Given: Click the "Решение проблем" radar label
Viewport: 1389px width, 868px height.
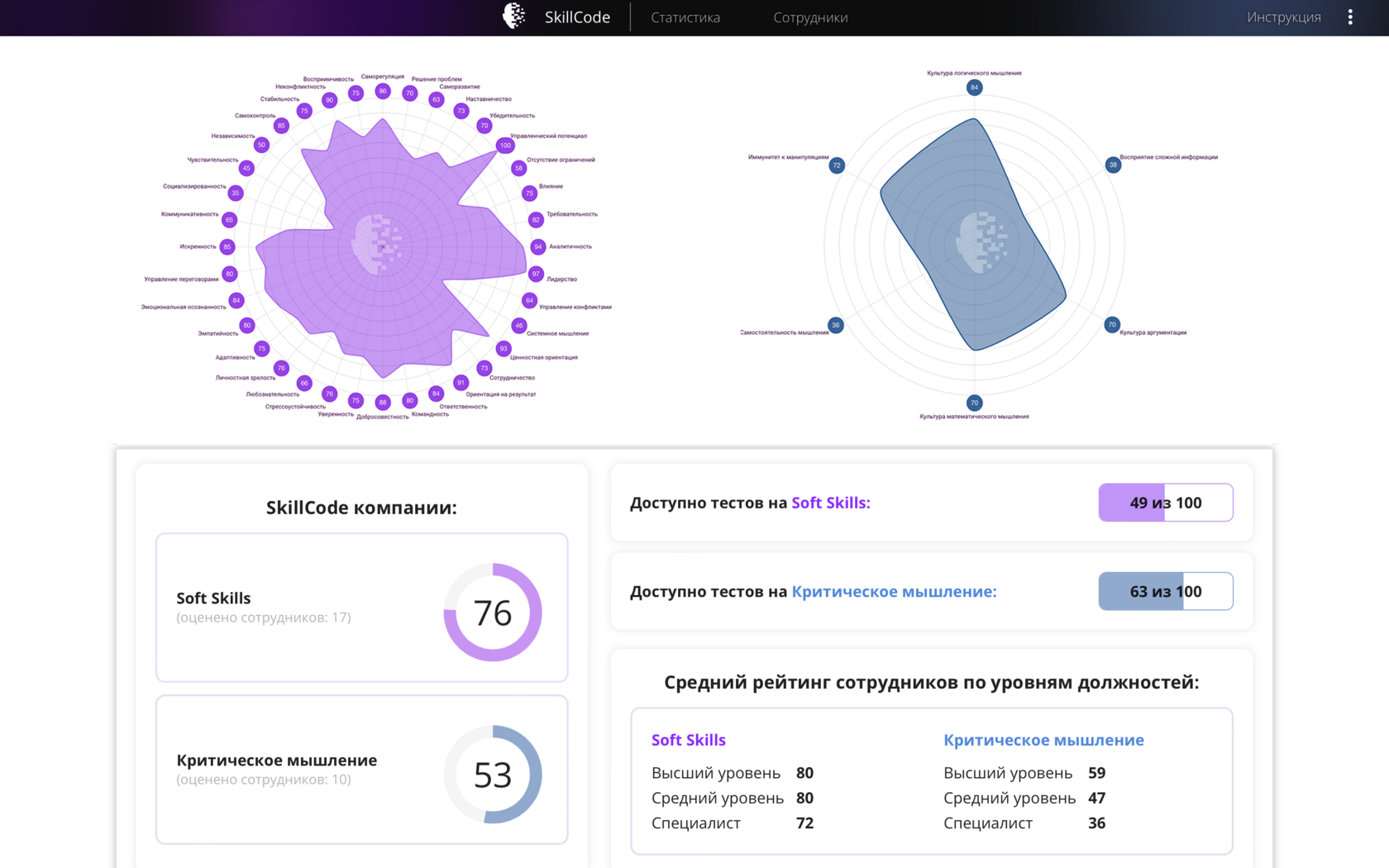Looking at the screenshot, I should (437, 79).
